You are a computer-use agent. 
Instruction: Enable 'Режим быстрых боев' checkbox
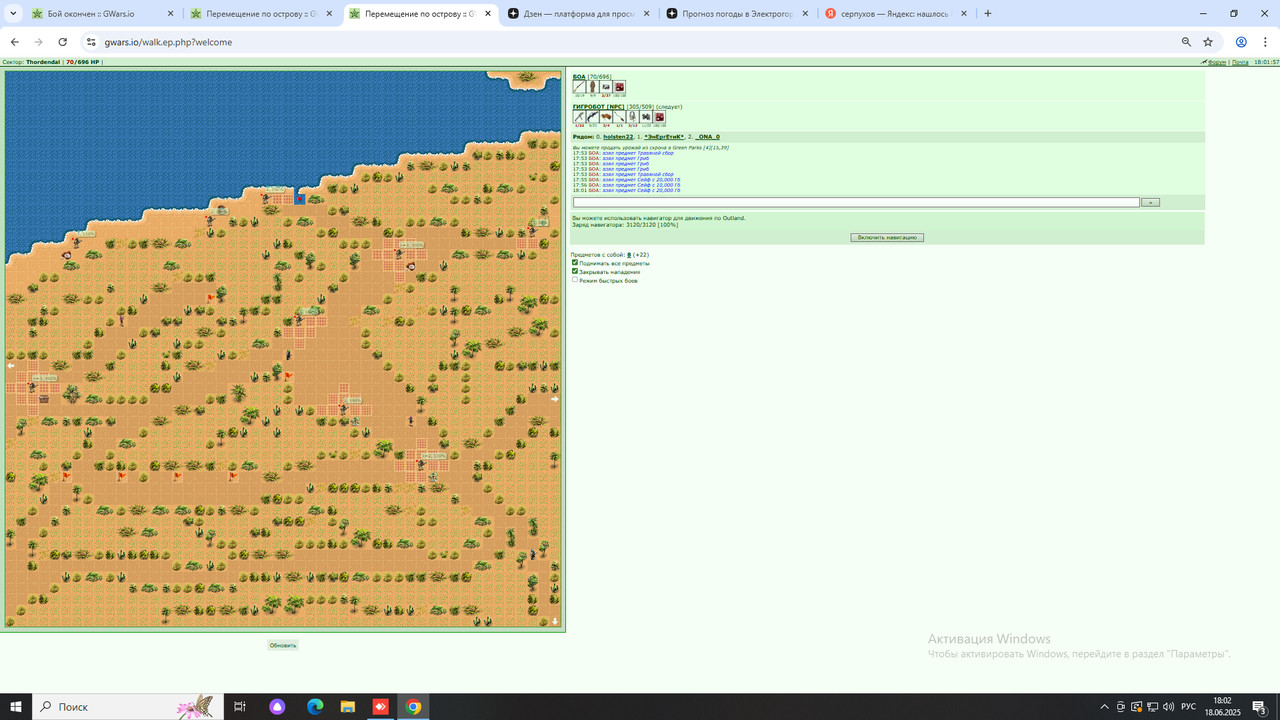575,280
